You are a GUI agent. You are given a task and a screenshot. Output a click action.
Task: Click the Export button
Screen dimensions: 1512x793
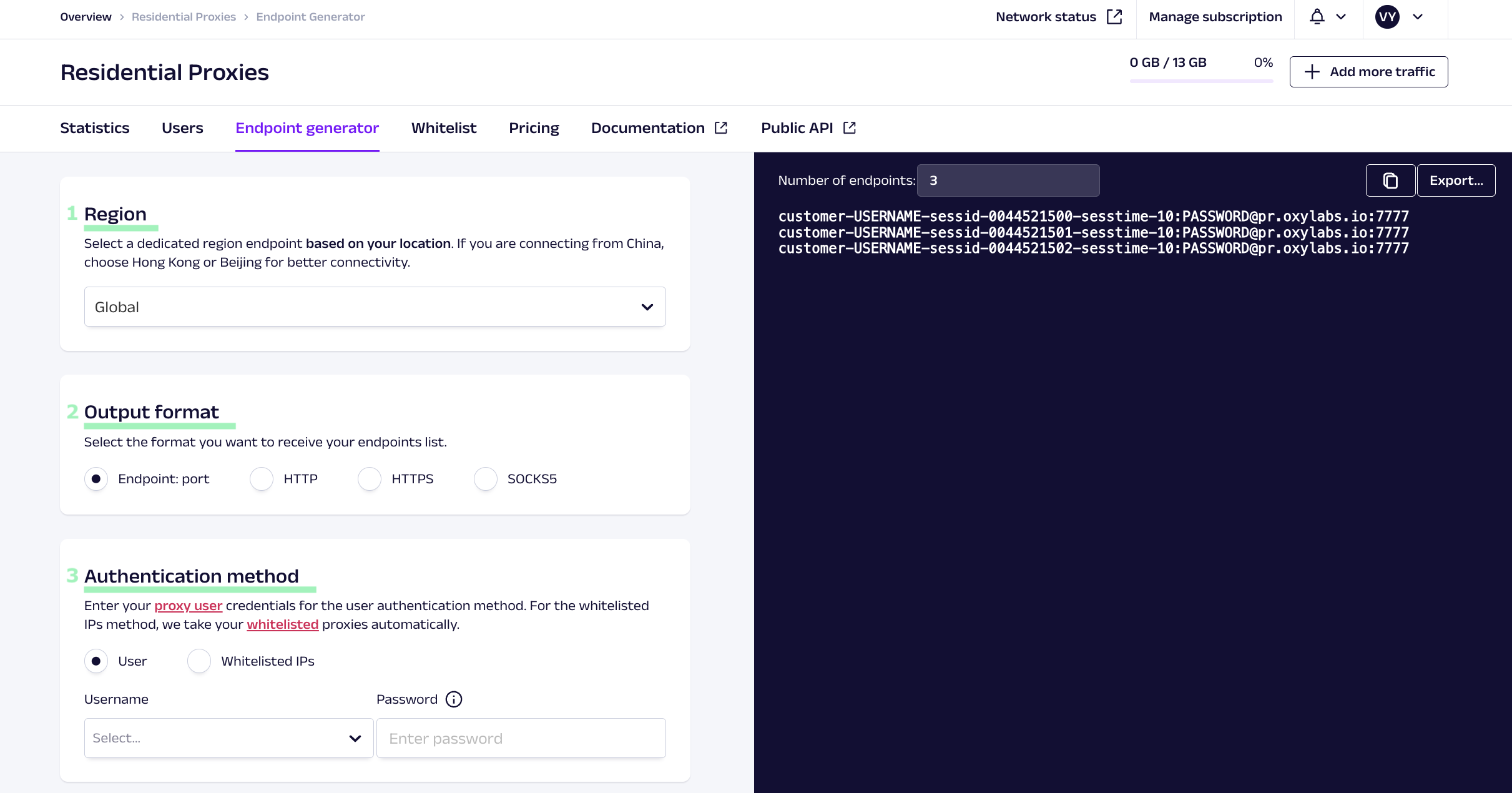(1455, 180)
